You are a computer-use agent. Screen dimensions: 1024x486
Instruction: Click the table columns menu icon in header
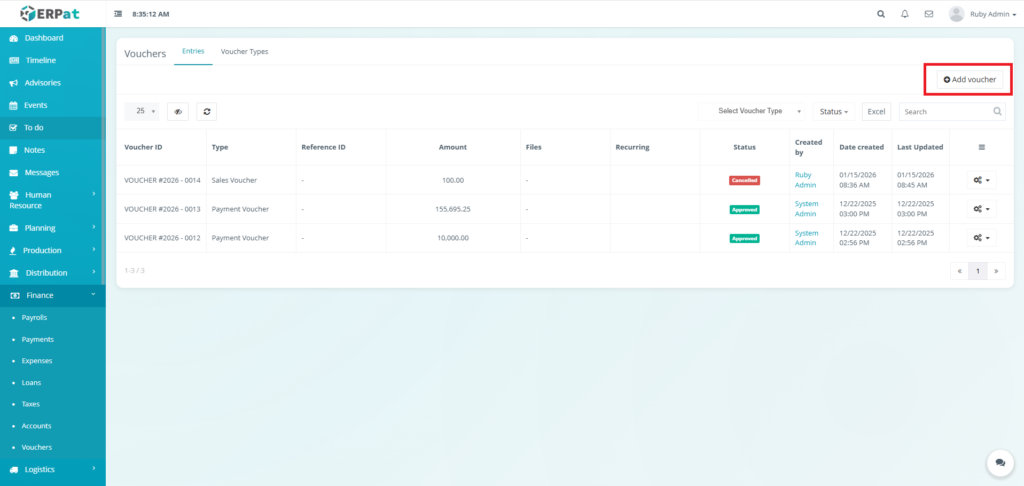[981, 147]
